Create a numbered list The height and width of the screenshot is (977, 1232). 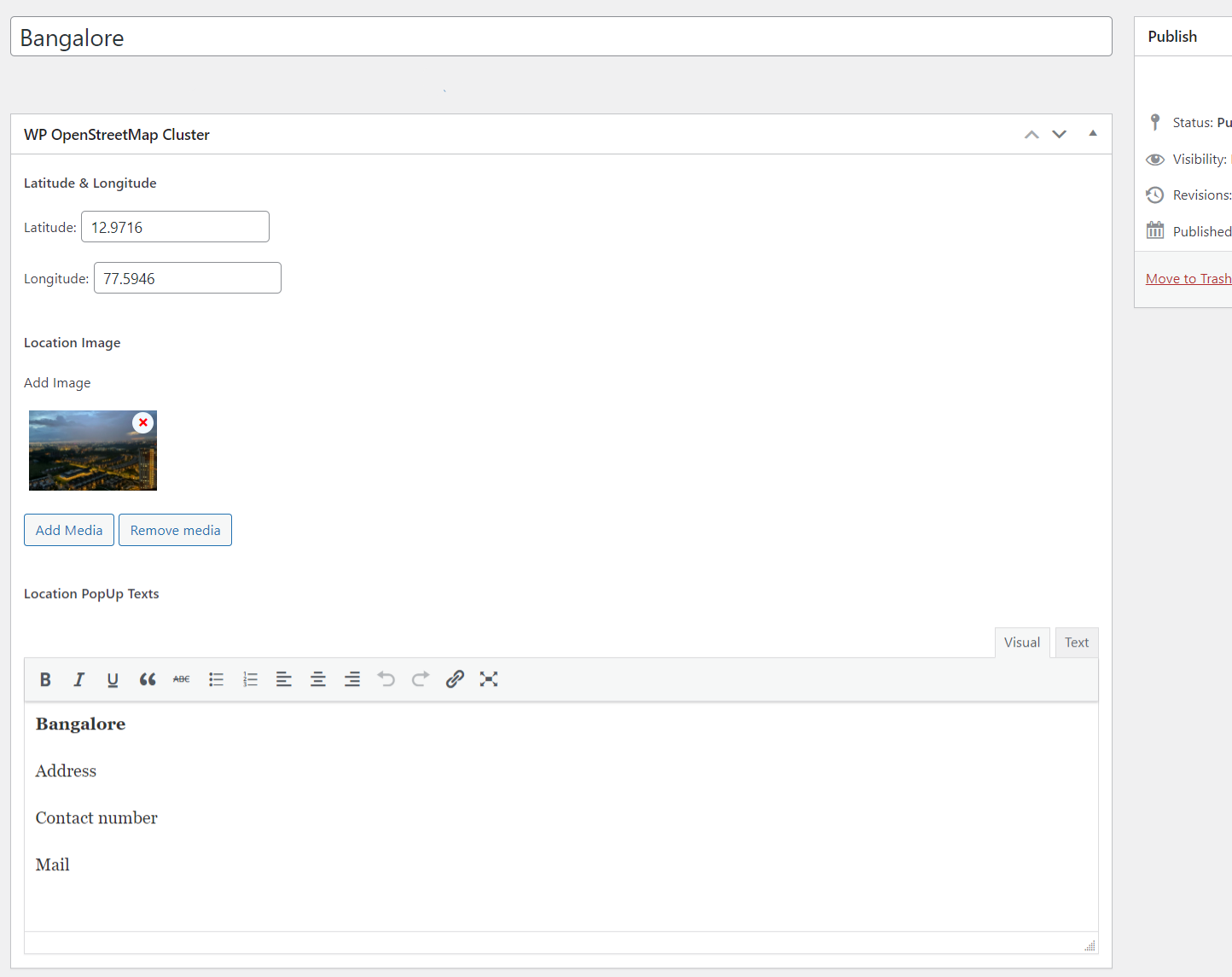pyautogui.click(x=250, y=679)
